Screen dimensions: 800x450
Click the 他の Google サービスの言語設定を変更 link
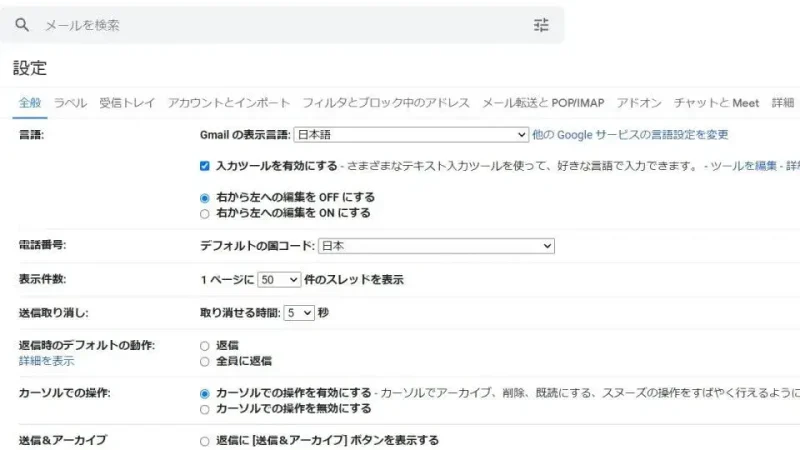(630, 134)
